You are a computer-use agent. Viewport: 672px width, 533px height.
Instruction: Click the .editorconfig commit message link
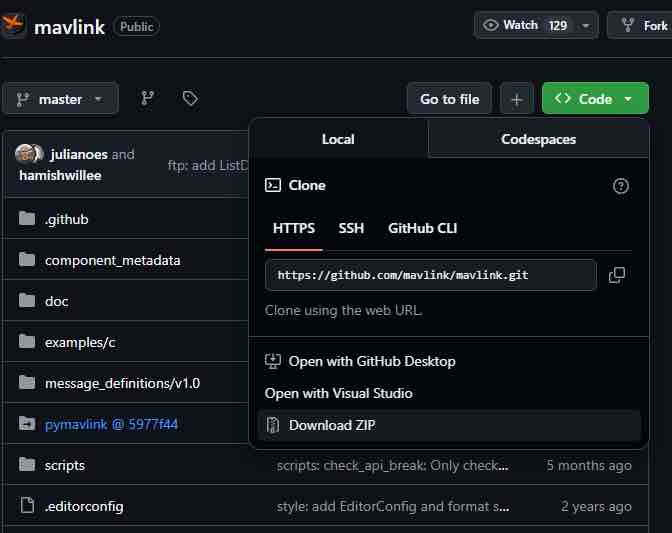pyautogui.click(x=393, y=506)
